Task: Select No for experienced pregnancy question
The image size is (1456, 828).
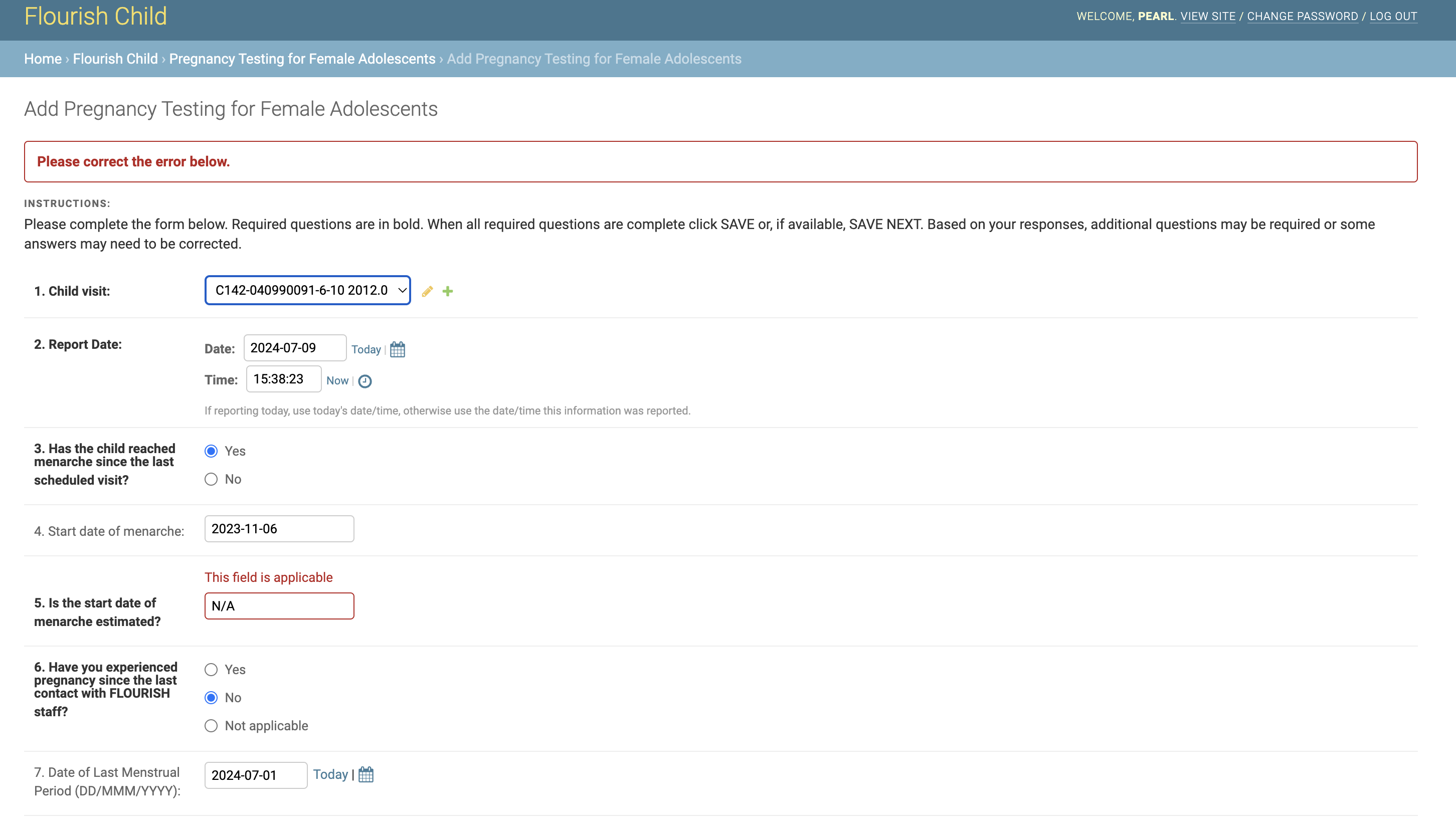Action: (x=211, y=698)
